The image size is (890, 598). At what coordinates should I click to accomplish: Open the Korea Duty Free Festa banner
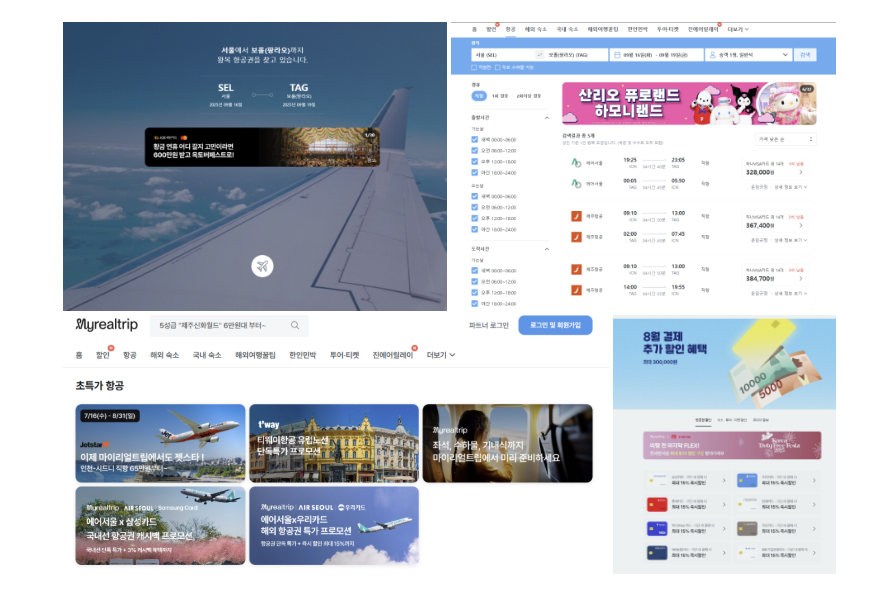click(732, 445)
